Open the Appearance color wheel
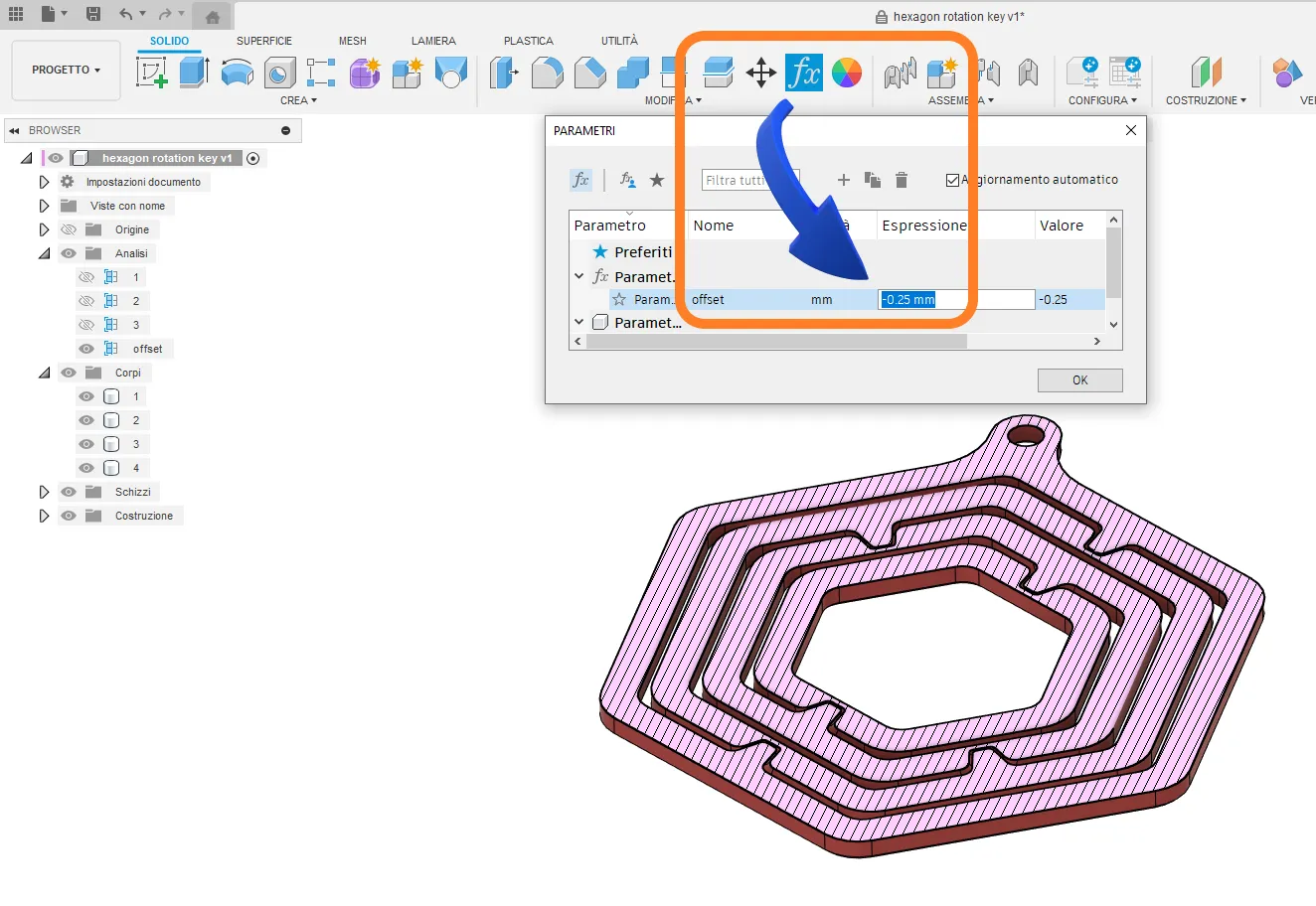 (x=847, y=72)
